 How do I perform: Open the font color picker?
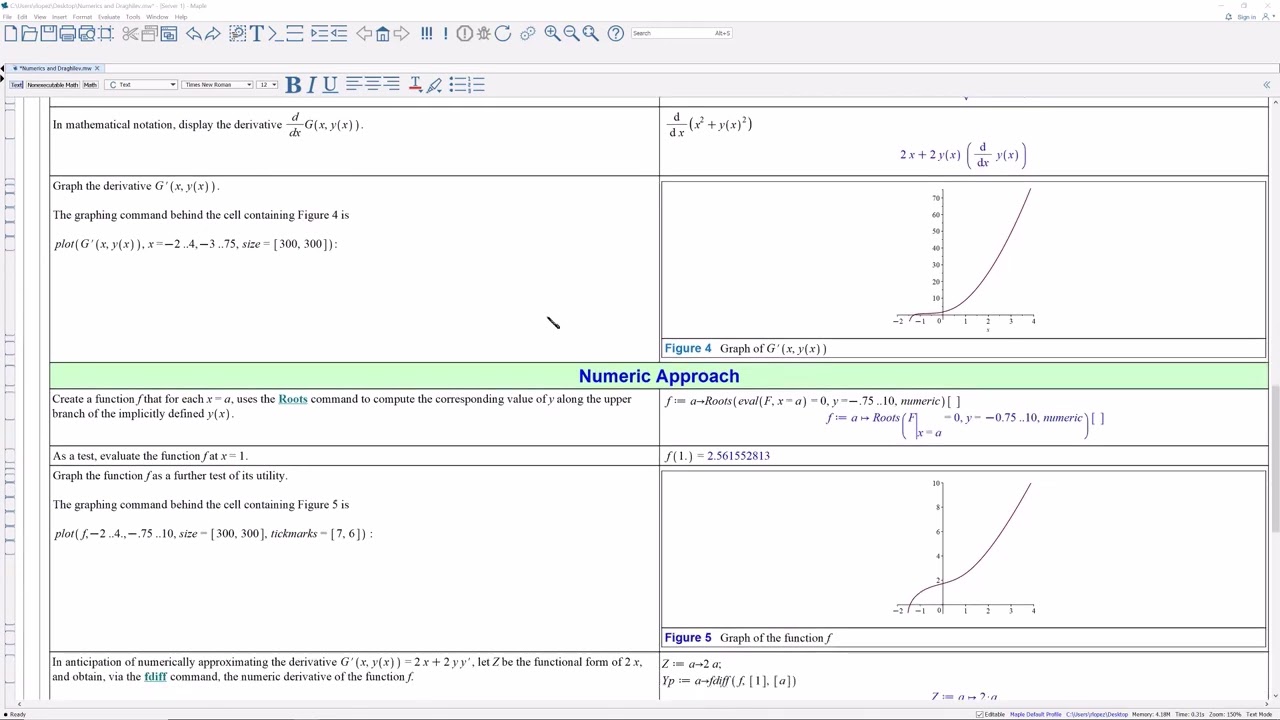[x=415, y=85]
